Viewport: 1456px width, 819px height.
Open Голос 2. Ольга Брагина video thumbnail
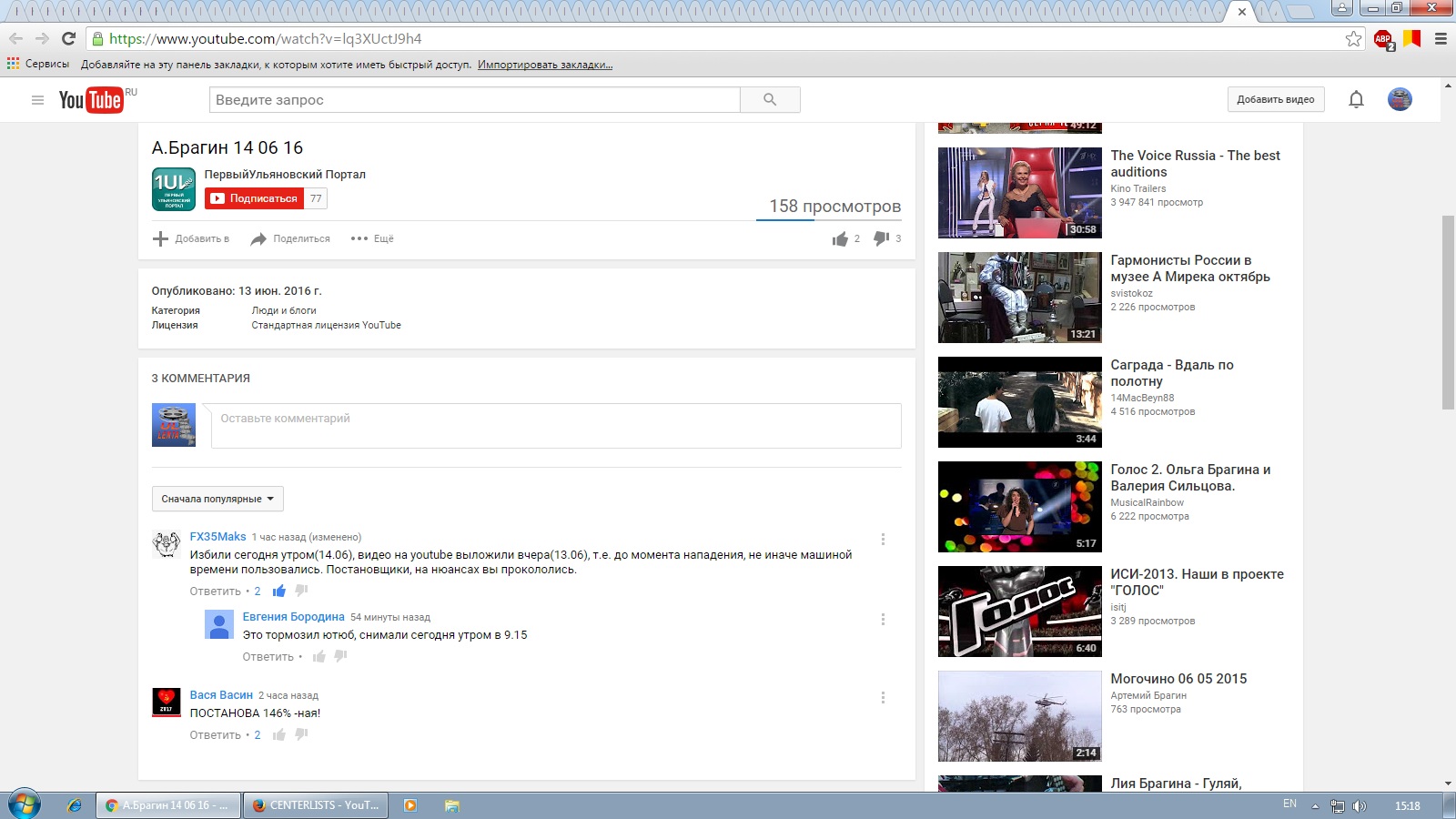pyautogui.click(x=1020, y=507)
